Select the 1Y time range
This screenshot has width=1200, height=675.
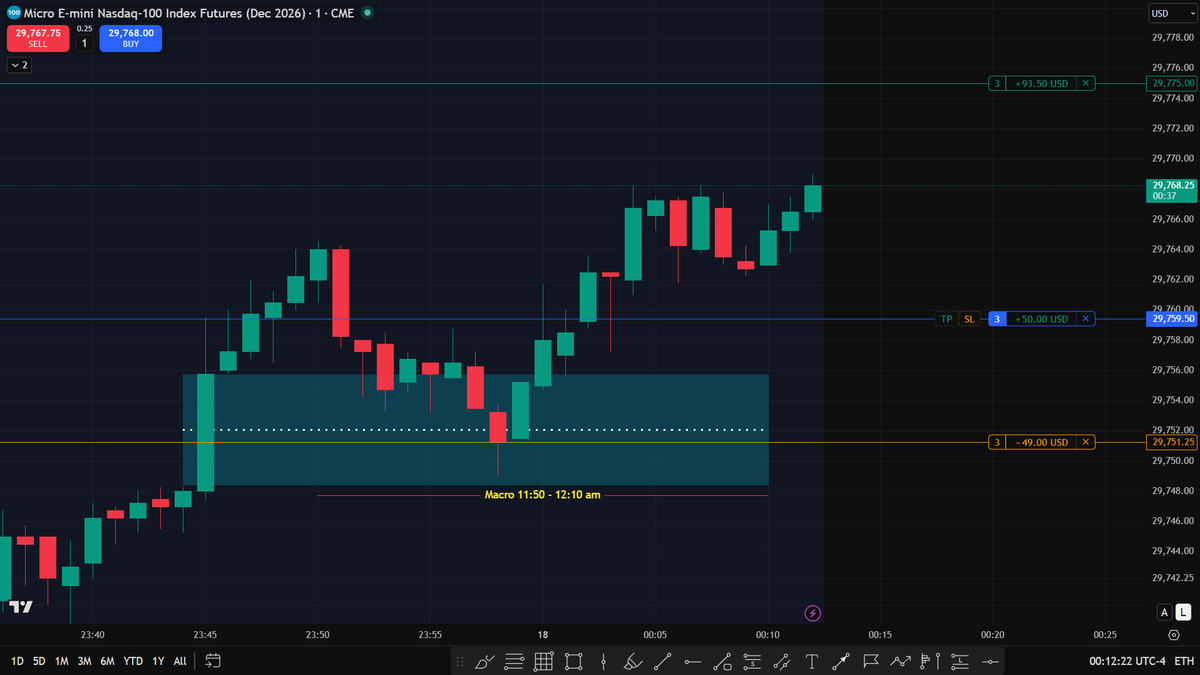[x=158, y=661]
